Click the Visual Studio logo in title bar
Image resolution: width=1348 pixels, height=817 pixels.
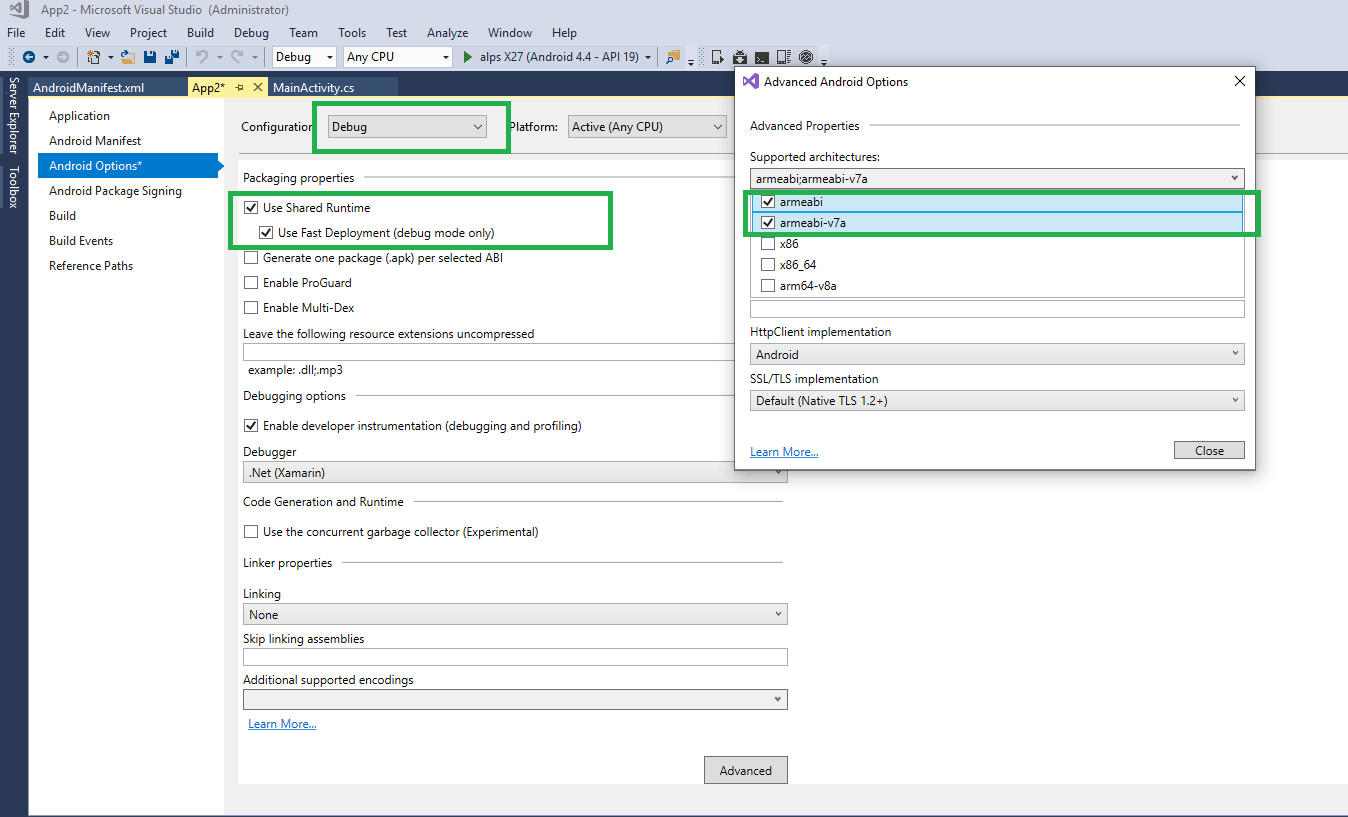pyautogui.click(x=19, y=10)
